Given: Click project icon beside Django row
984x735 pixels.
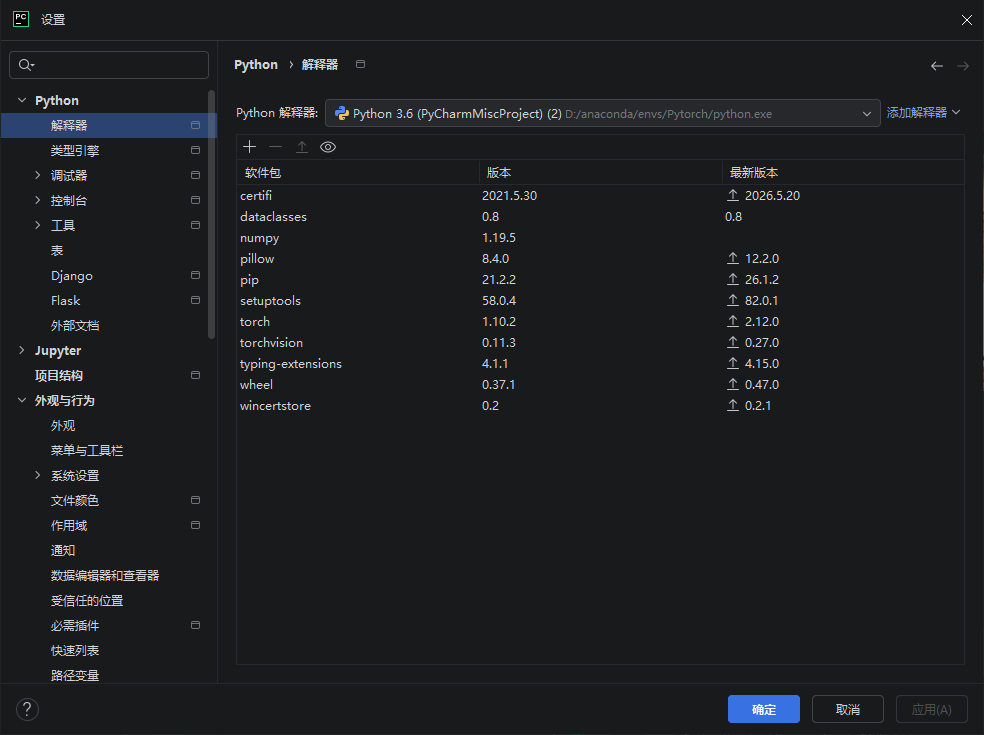Looking at the screenshot, I should 196,275.
